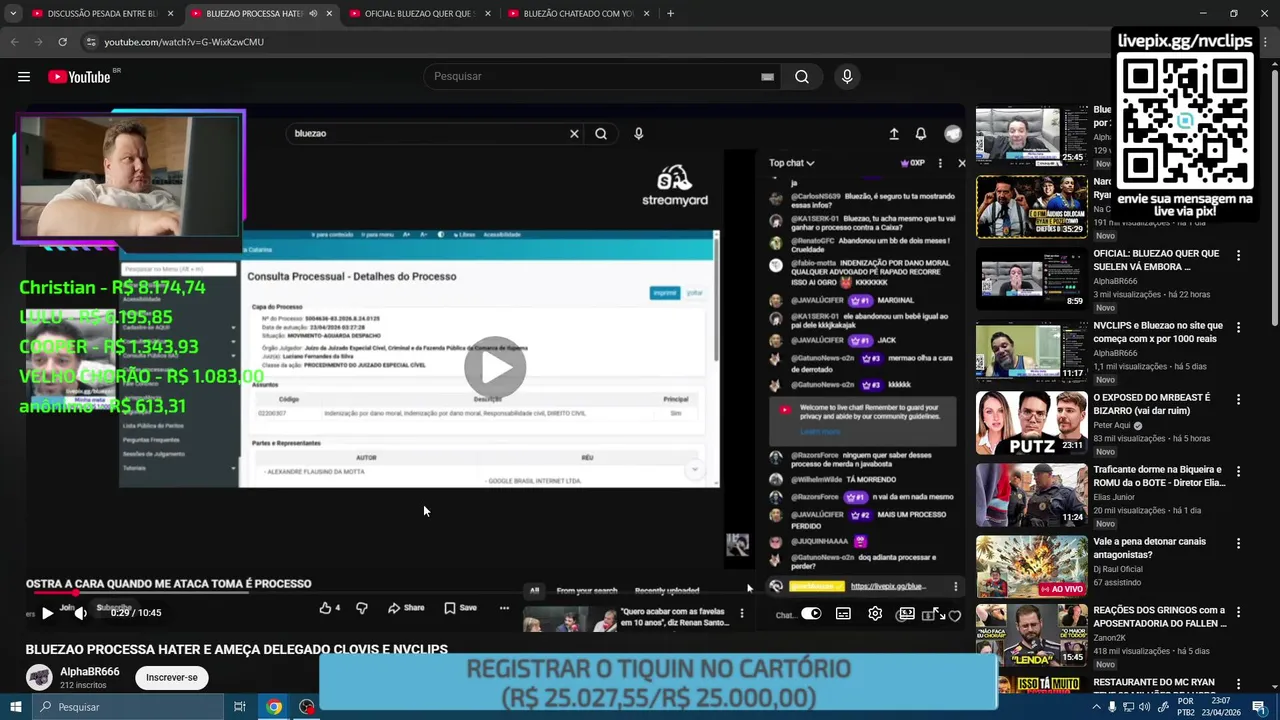
Task: Toggle the autoplay switch in player controls
Action: [811, 614]
